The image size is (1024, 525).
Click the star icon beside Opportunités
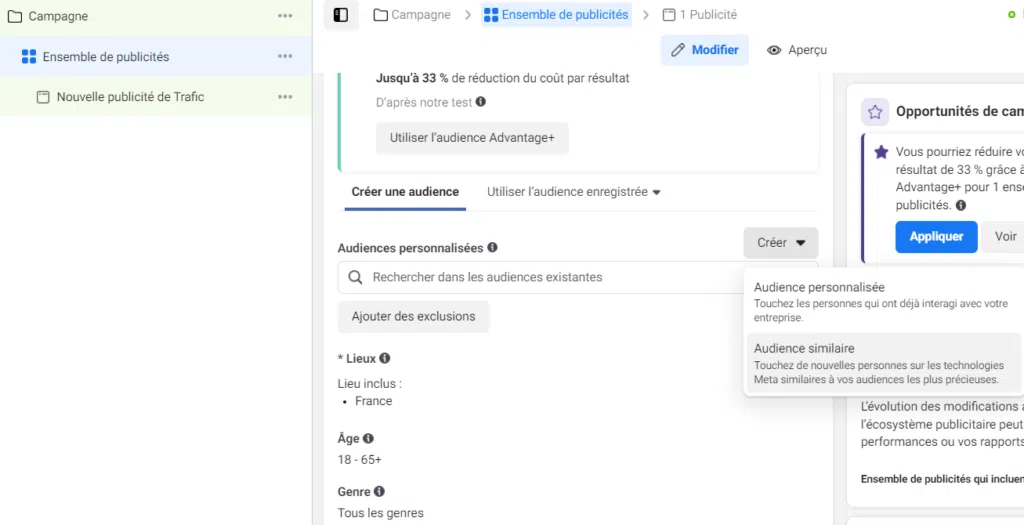click(x=875, y=112)
